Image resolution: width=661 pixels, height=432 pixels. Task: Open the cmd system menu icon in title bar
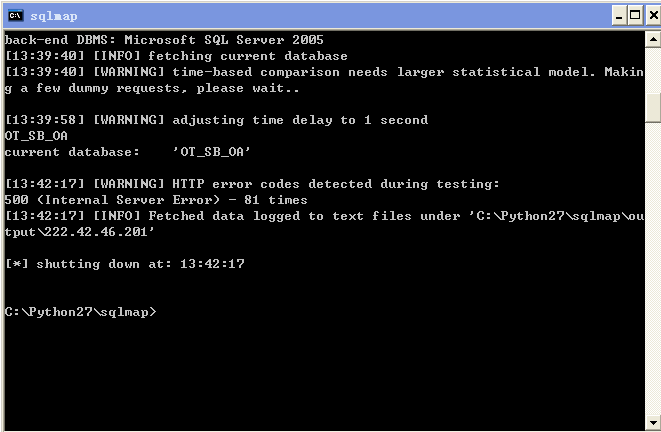[x=16, y=16]
